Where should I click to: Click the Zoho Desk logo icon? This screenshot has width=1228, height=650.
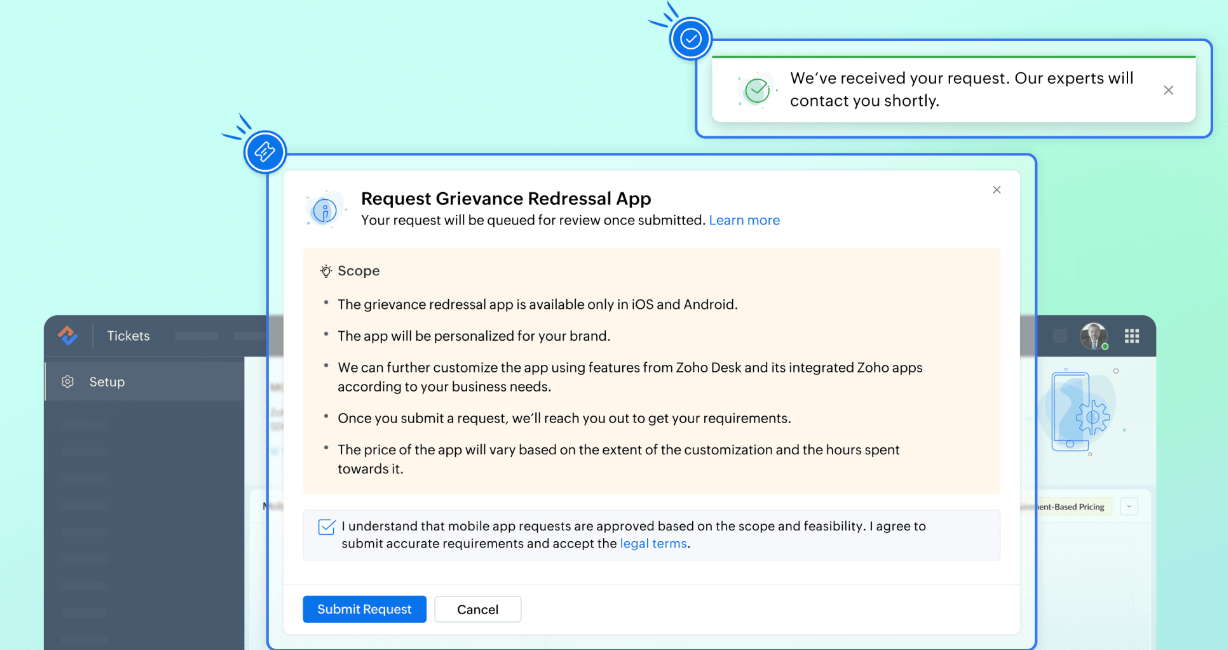(x=68, y=336)
